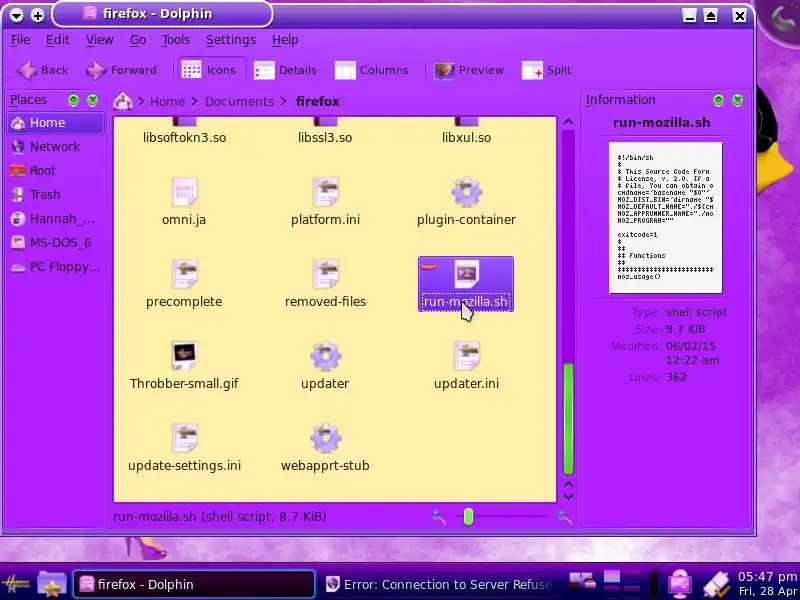The image size is (800, 600).
Task: Expand the arrow after Home breadcrumb
Action: pyautogui.click(x=194, y=102)
